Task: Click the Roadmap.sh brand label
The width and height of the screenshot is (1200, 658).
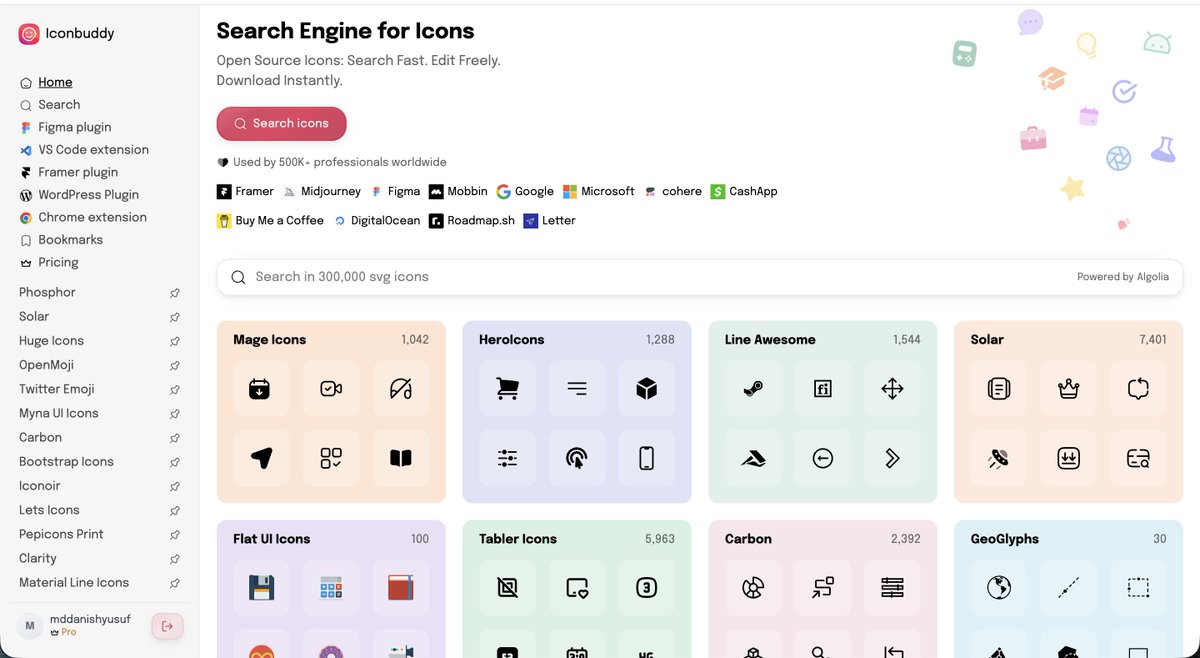Action: point(481,220)
